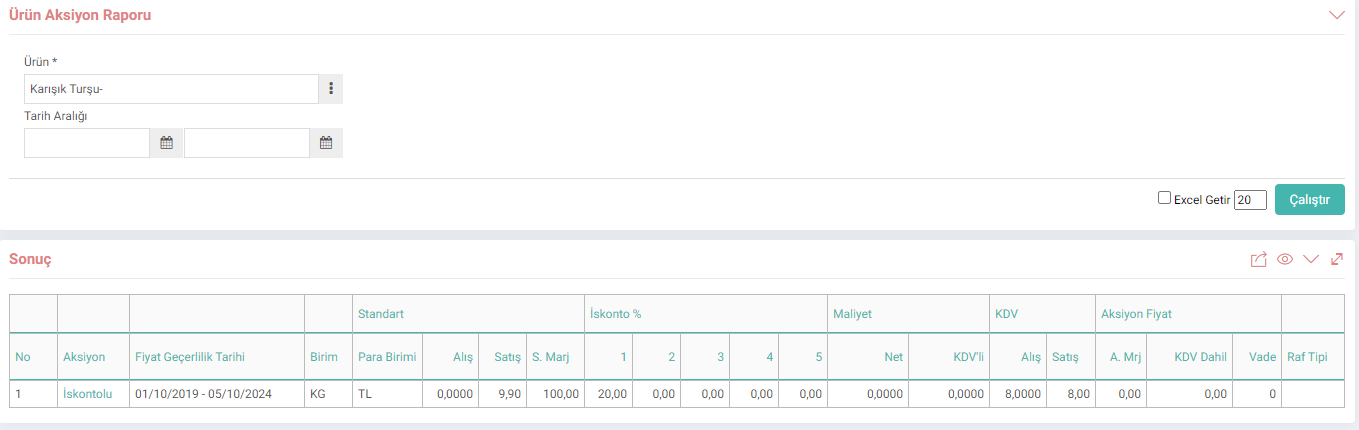Open the start date calendar picker
This screenshot has height=430, width=1359.
pos(167,143)
